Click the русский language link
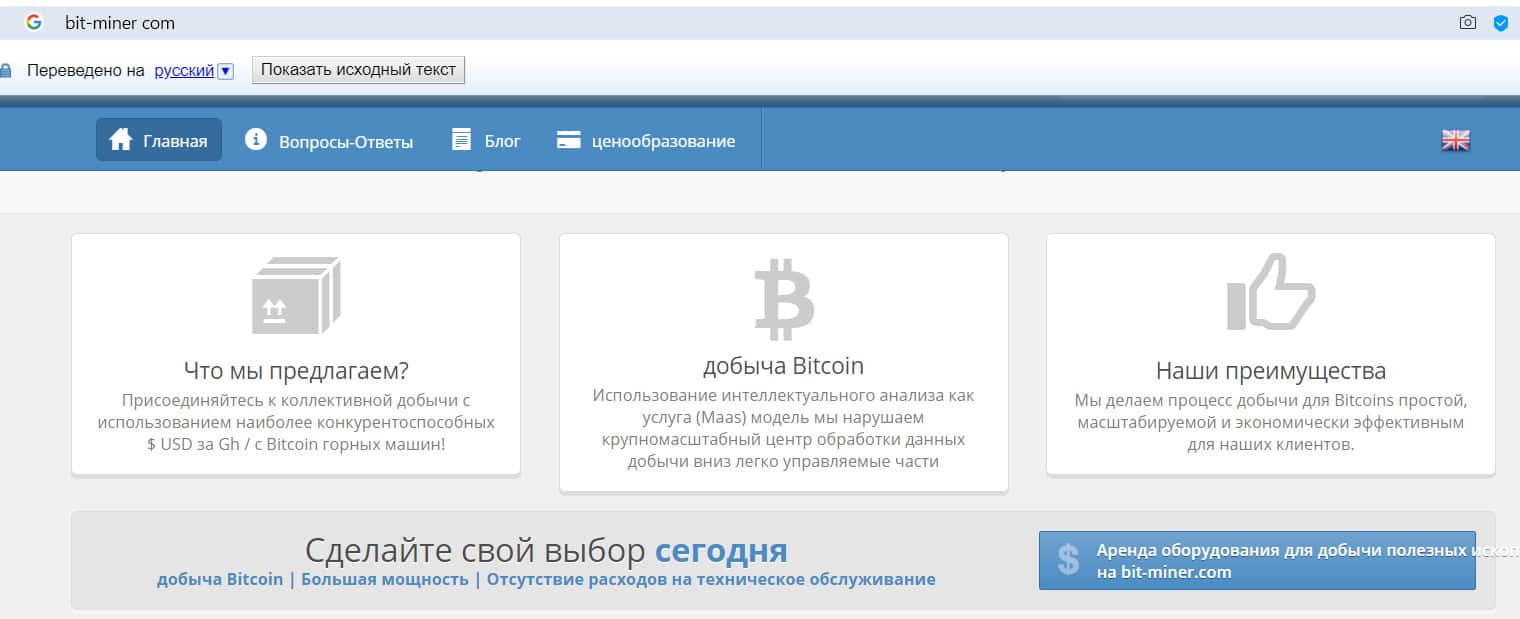 (184, 71)
